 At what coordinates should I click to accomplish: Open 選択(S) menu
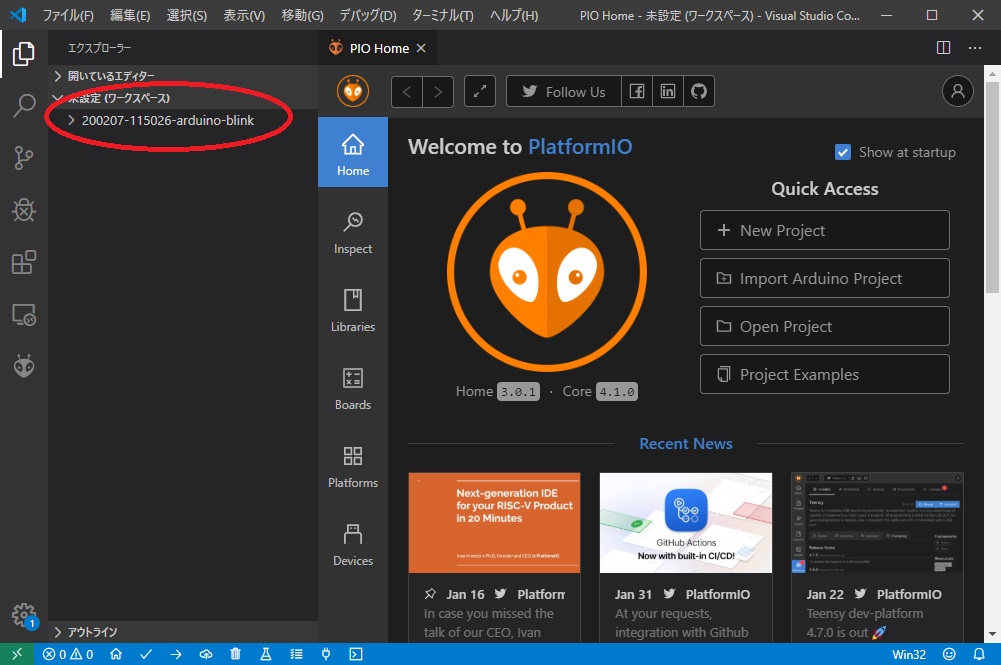click(186, 15)
